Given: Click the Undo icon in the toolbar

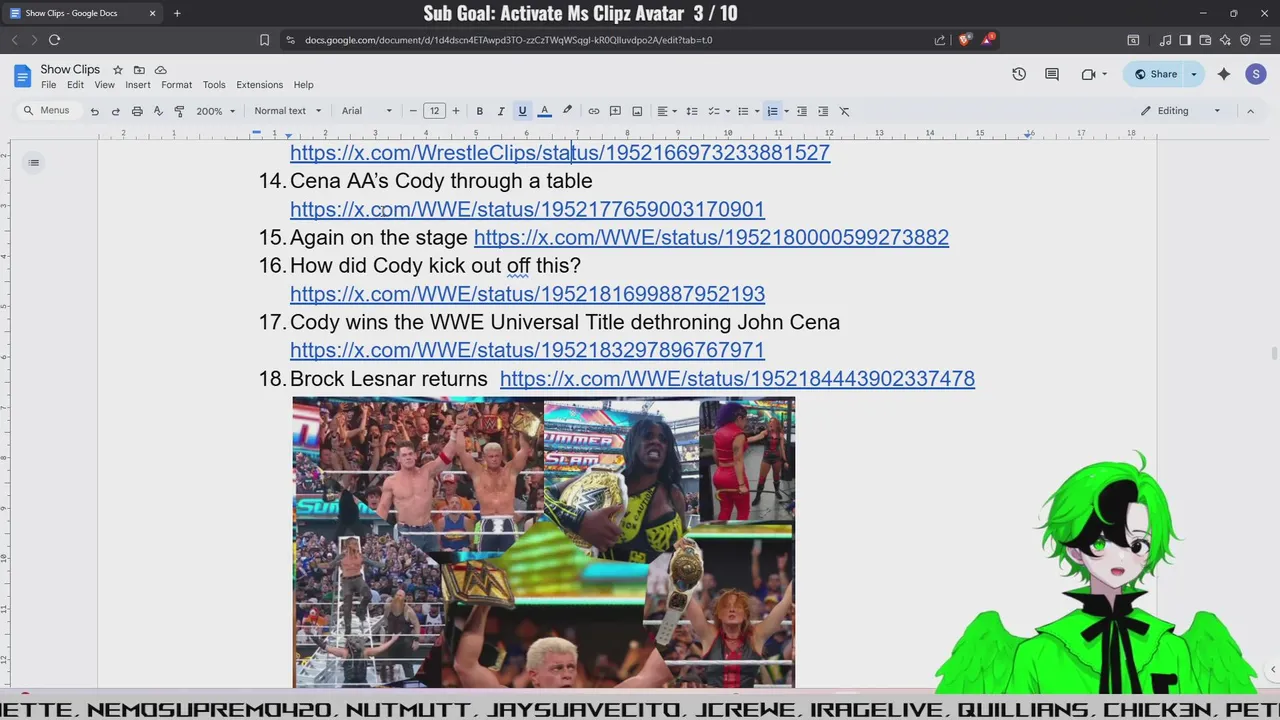Looking at the screenshot, I should (94, 111).
